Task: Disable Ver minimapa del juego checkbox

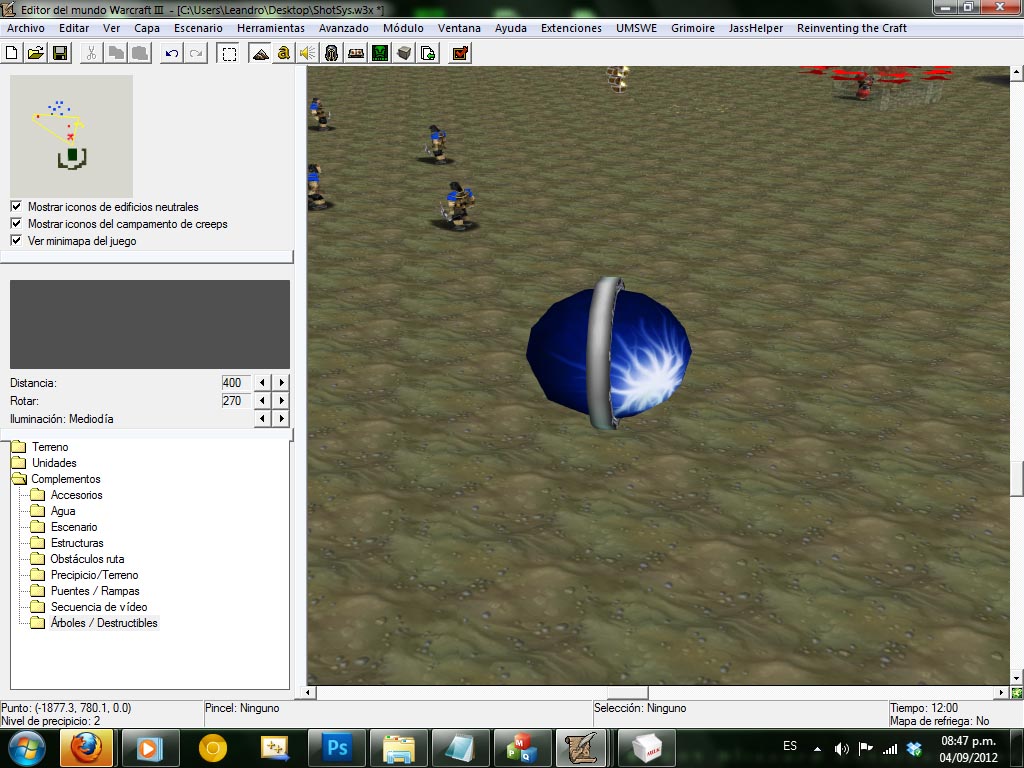Action: click(16, 240)
